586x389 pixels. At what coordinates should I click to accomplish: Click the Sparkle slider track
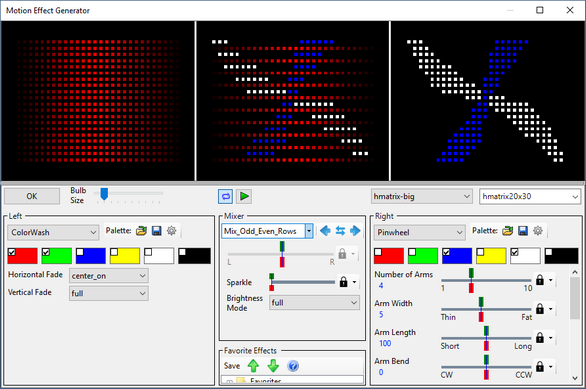[302, 282]
